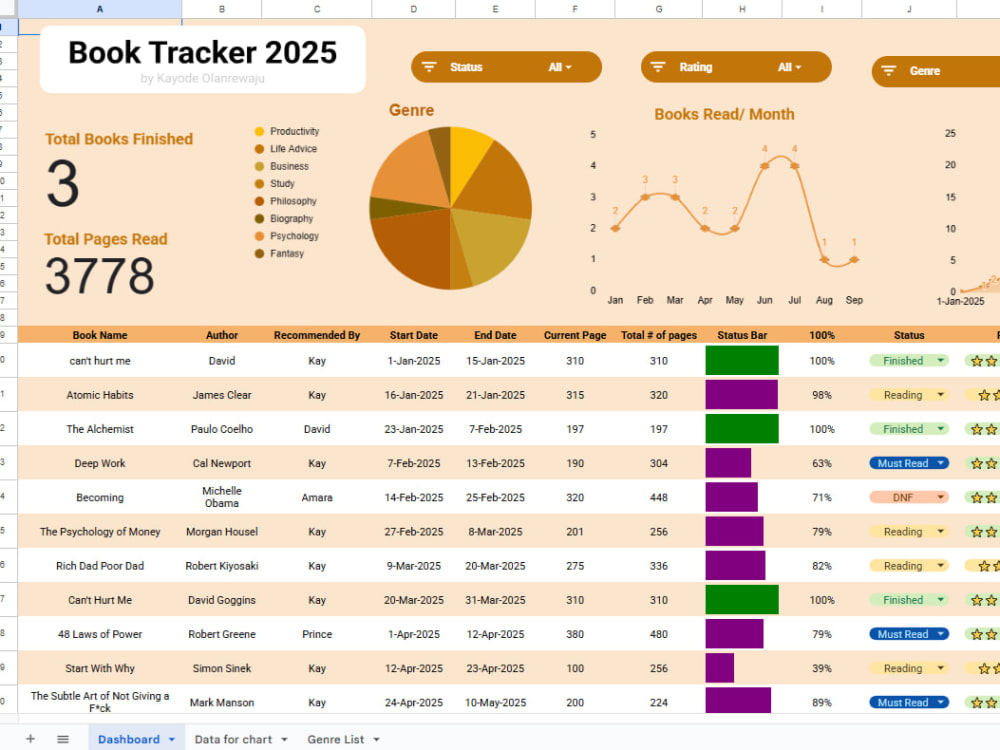Select the Prince recommended-by cell
This screenshot has height=750, width=1000.
pos(317,634)
